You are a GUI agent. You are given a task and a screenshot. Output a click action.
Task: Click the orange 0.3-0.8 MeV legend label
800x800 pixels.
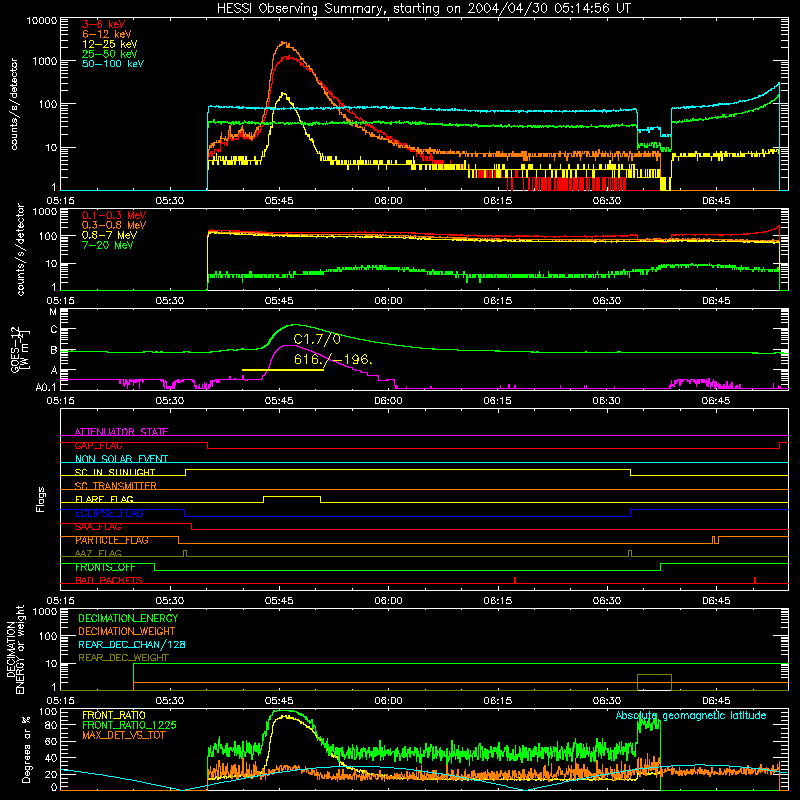point(114,225)
